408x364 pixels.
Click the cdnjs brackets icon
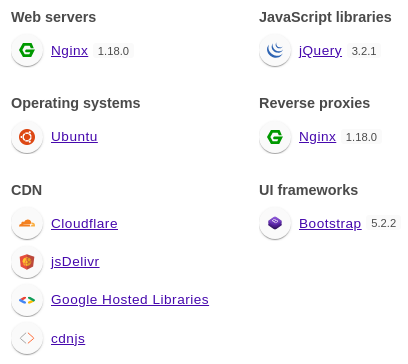[27, 338]
